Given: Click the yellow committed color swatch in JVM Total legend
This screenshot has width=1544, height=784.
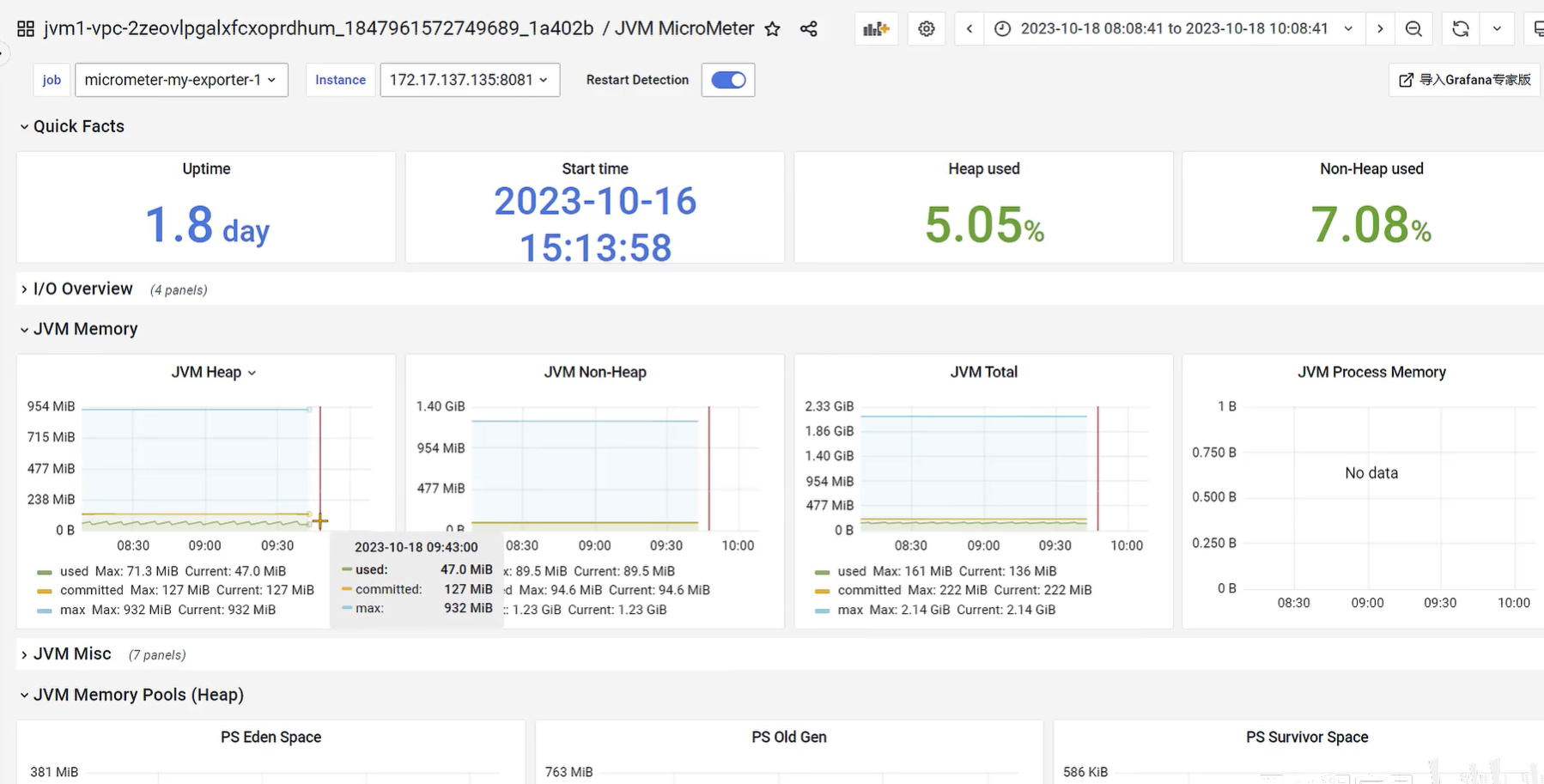Looking at the screenshot, I should click(823, 591).
